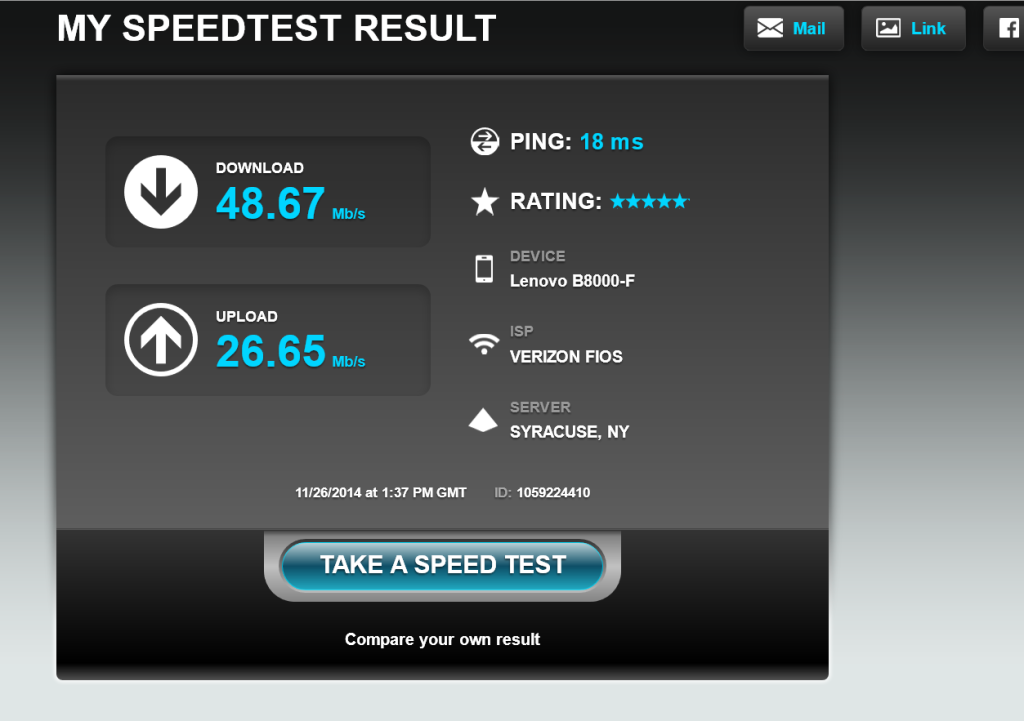The height and width of the screenshot is (721, 1024).
Task: Click the Facebook share icon
Action: click(x=1008, y=28)
